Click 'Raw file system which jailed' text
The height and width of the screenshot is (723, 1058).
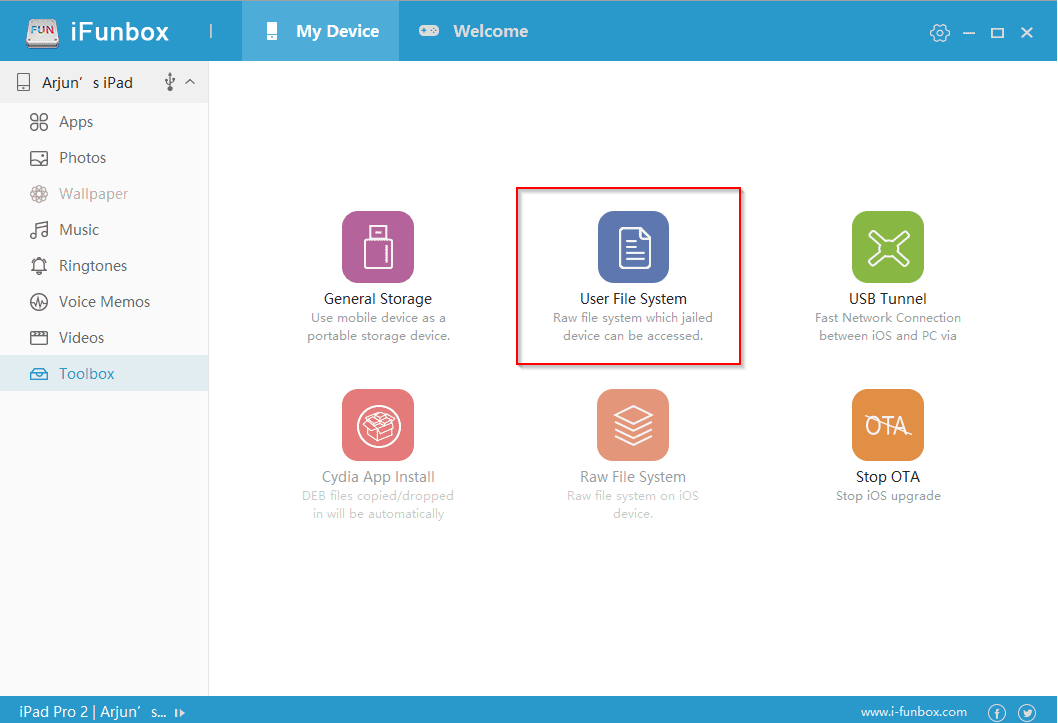click(633, 318)
